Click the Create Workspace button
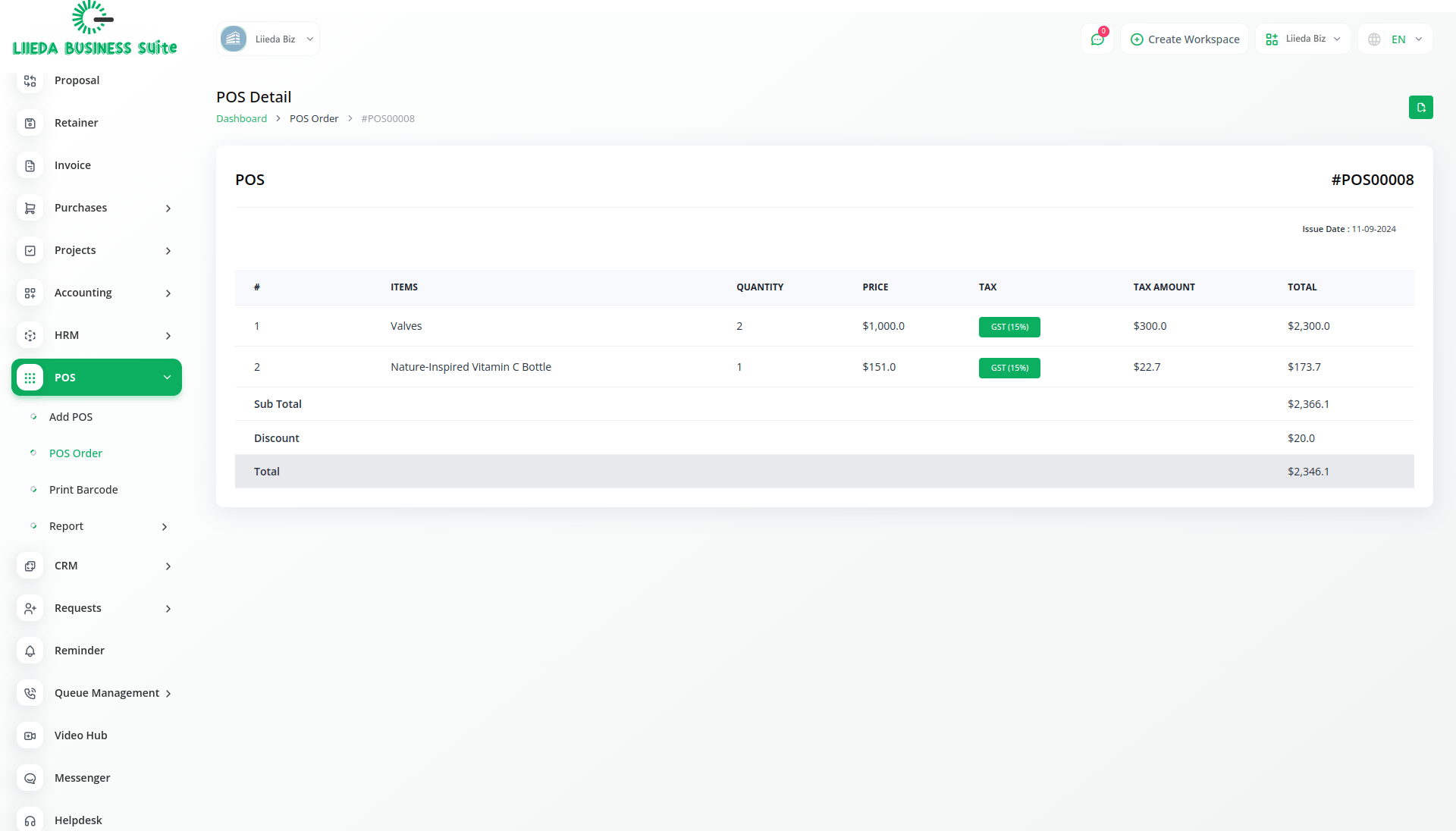Image resolution: width=1456 pixels, height=831 pixels. pyautogui.click(x=1185, y=39)
